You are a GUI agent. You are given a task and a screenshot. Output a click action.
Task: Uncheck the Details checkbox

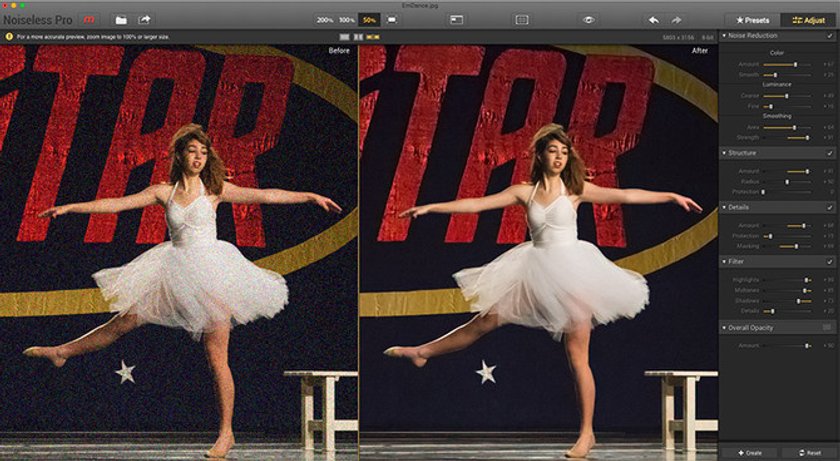(x=830, y=207)
